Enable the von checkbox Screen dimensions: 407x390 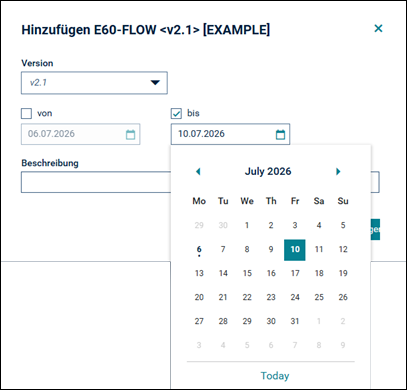tap(26, 113)
